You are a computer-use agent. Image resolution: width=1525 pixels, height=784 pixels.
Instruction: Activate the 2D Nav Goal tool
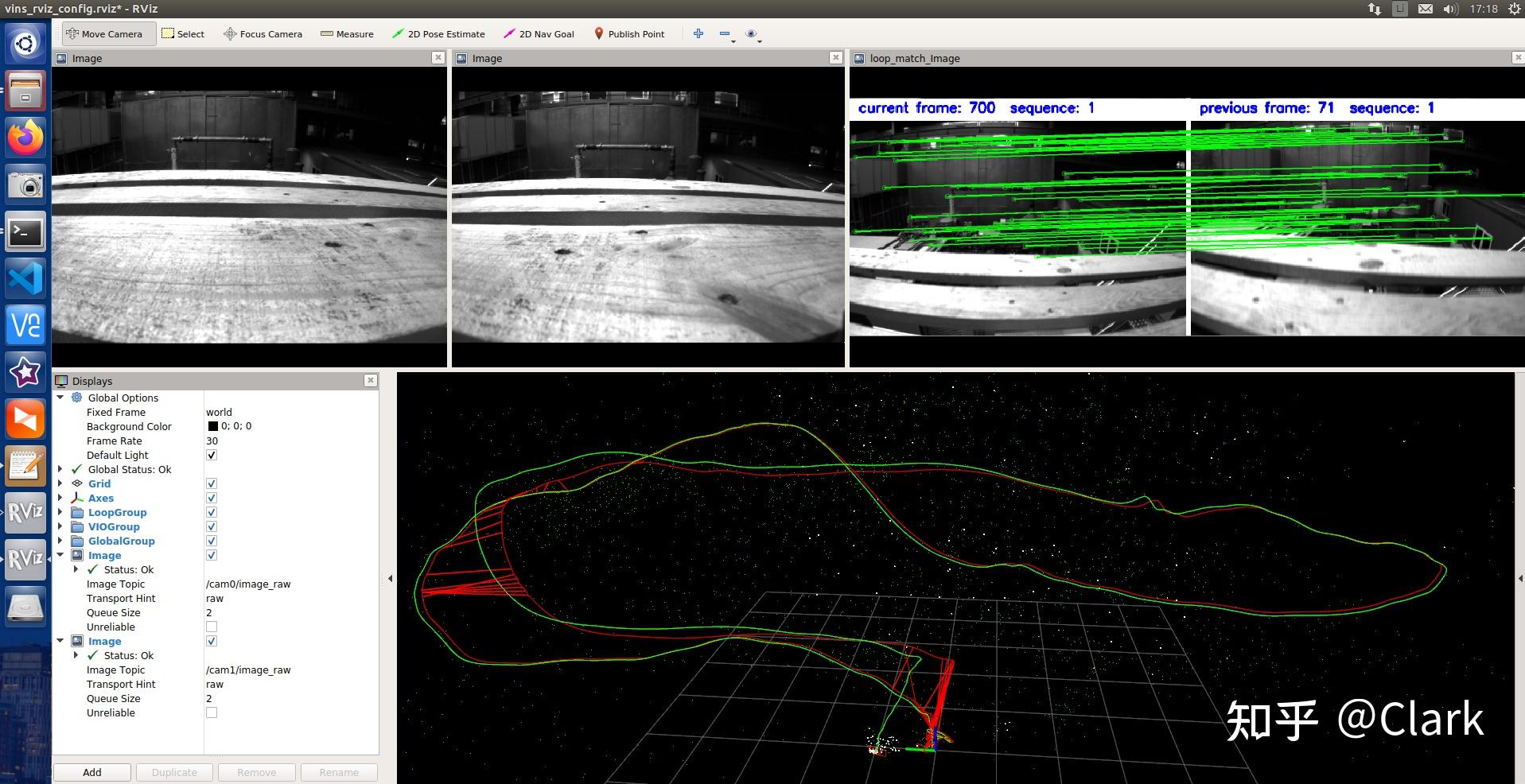[x=539, y=34]
